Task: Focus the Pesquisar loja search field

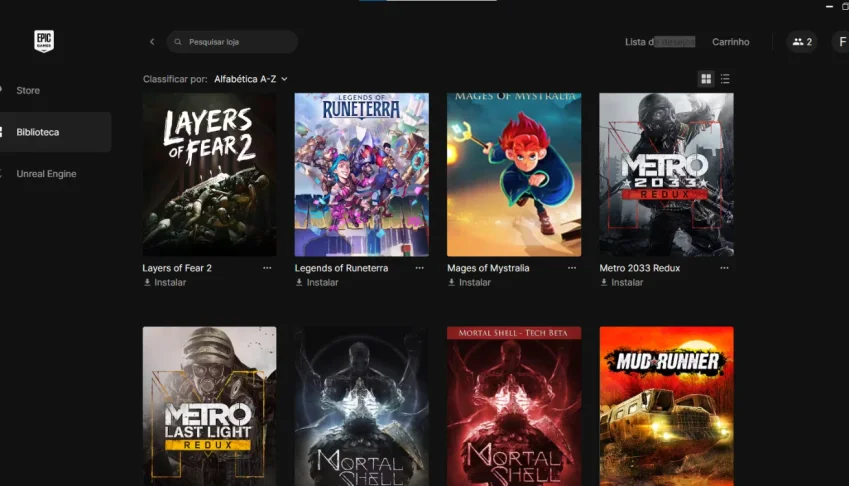Action: tap(232, 42)
